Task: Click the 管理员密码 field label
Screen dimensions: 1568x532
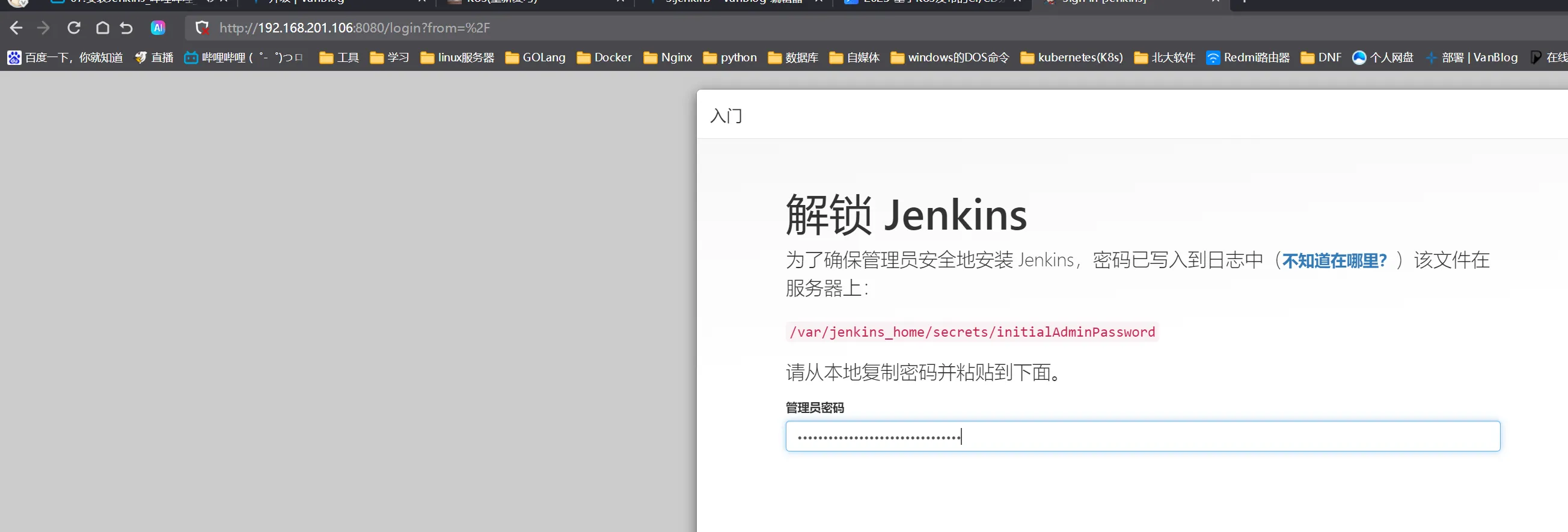Action: pos(815,408)
